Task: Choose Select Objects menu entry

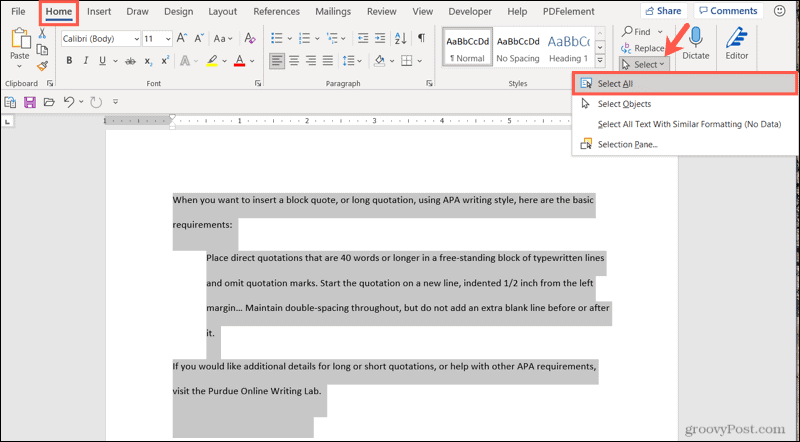Action: (x=684, y=104)
